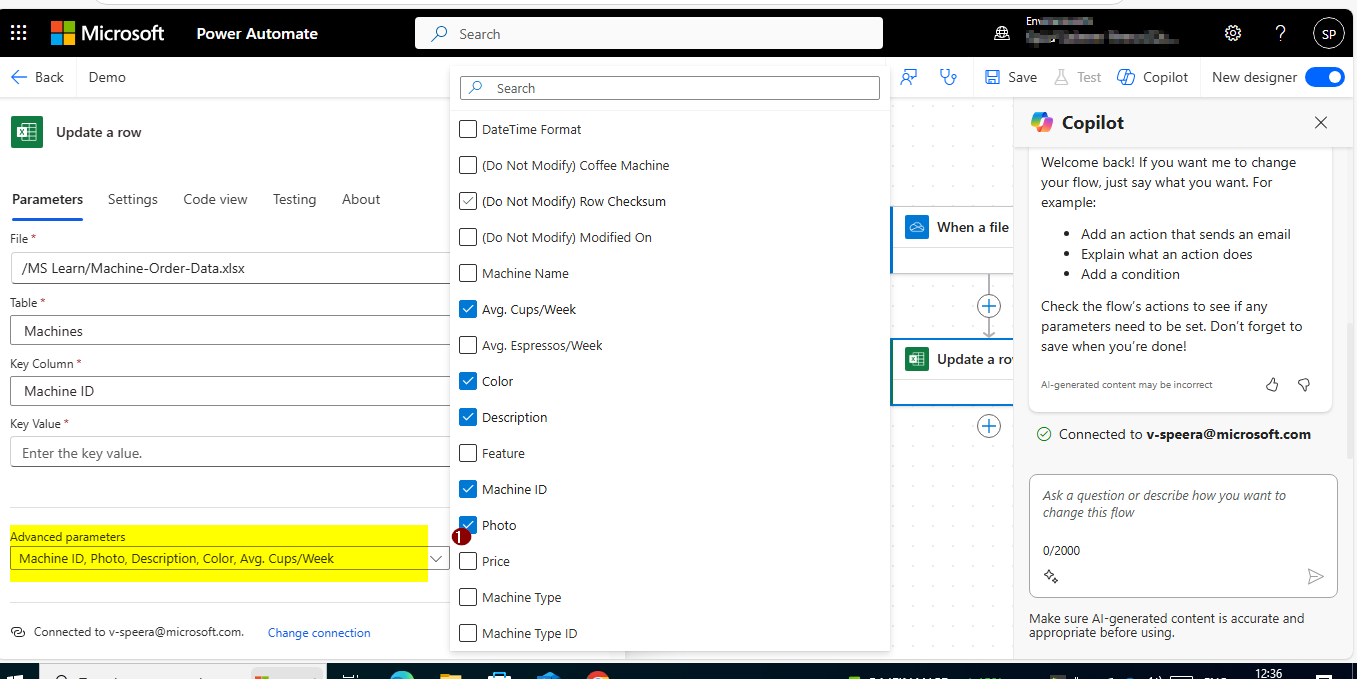
Task: Click the Test flask button
Action: (x=1076, y=77)
